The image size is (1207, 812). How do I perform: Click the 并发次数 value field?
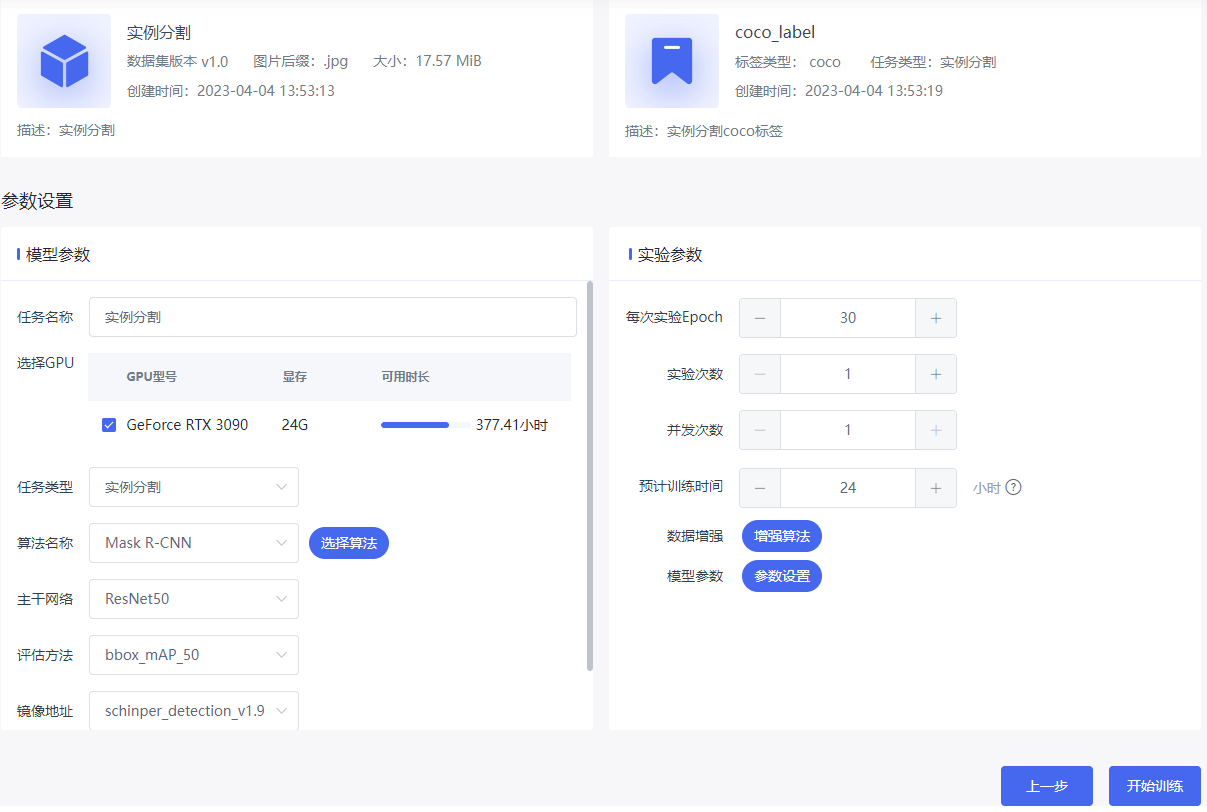coord(848,430)
